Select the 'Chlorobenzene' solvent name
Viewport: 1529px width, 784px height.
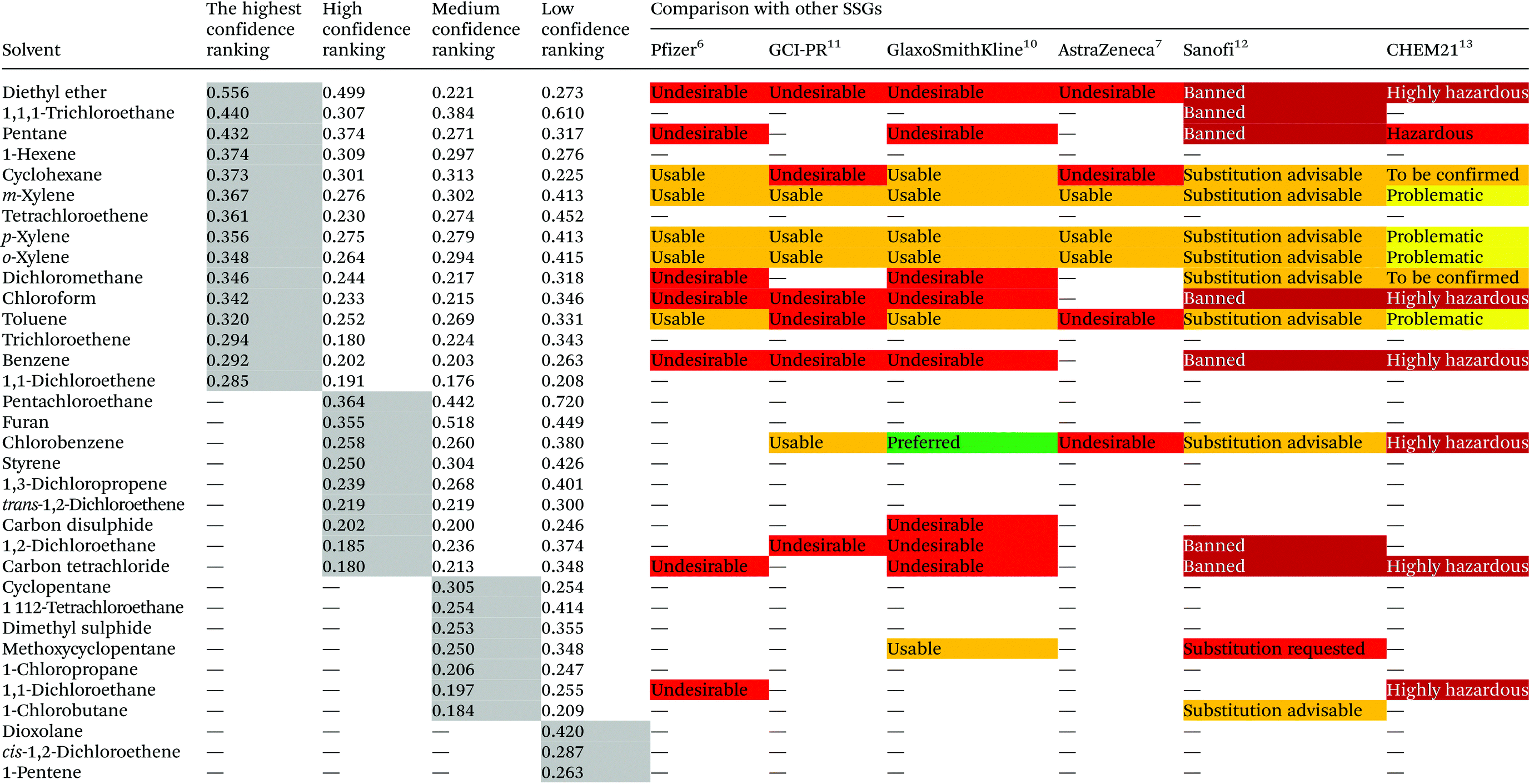tap(63, 443)
